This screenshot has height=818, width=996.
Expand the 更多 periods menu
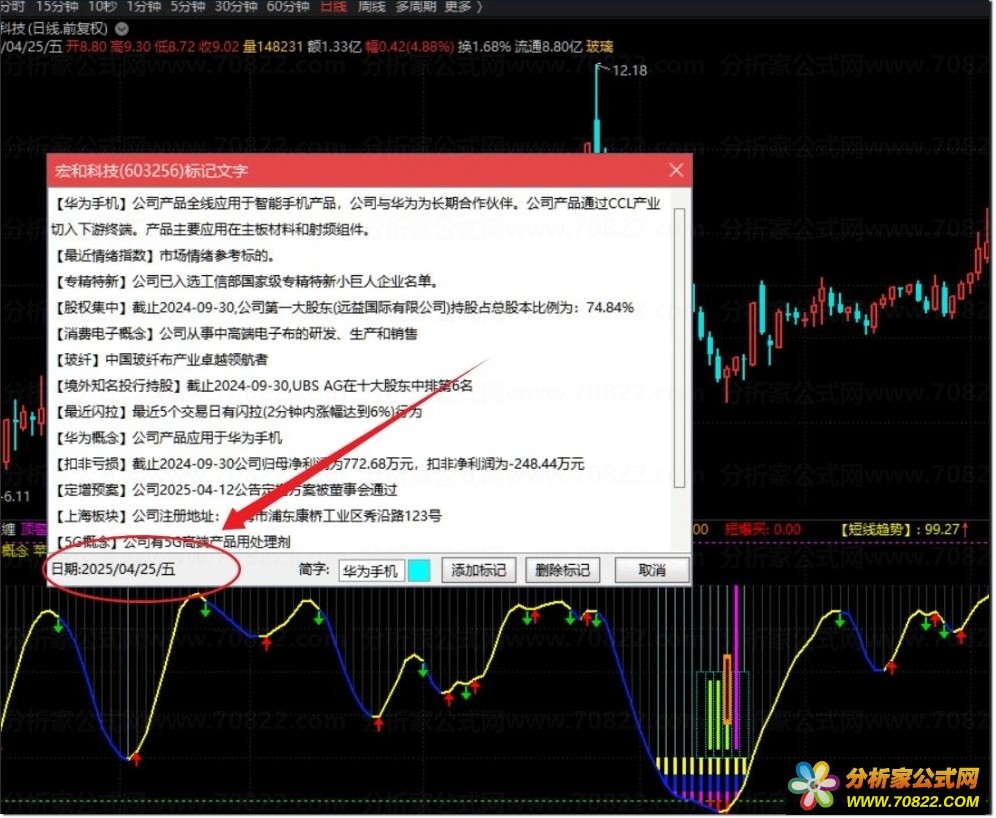coord(462,7)
